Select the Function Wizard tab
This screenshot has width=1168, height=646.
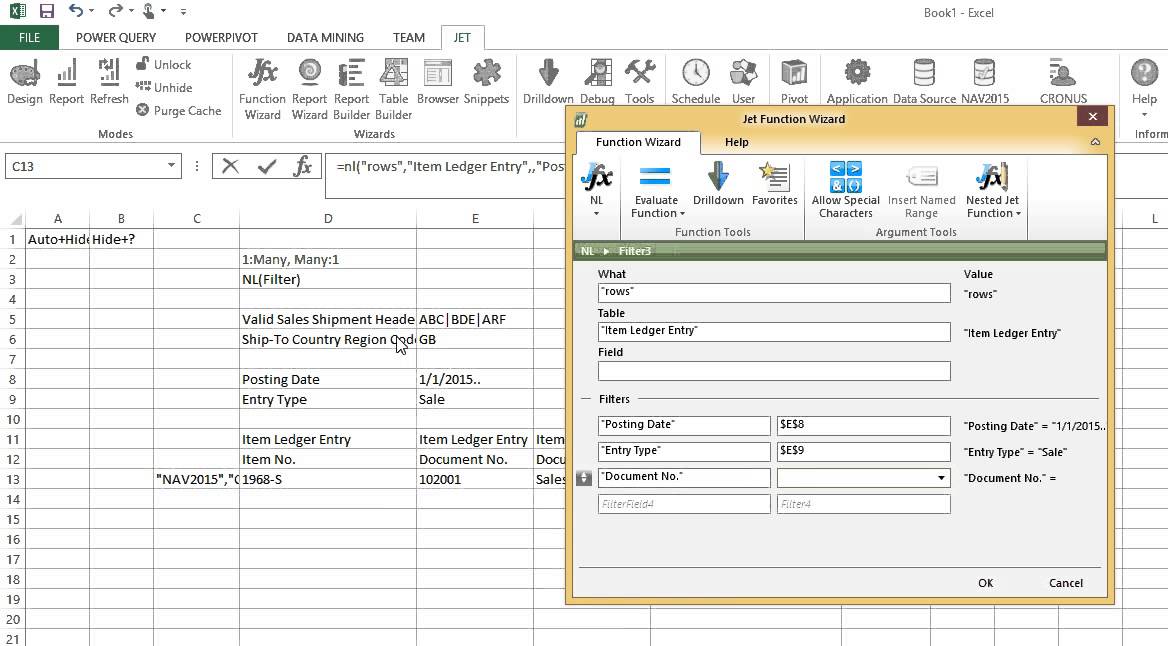point(638,142)
